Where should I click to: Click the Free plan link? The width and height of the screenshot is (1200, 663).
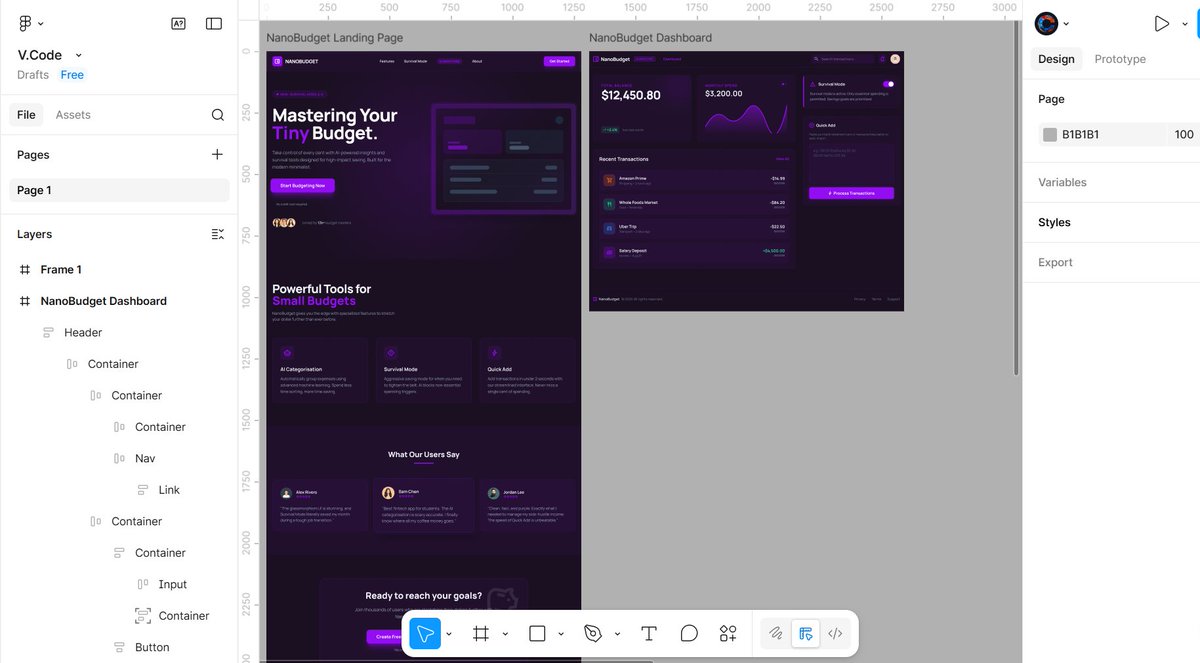(x=72, y=75)
